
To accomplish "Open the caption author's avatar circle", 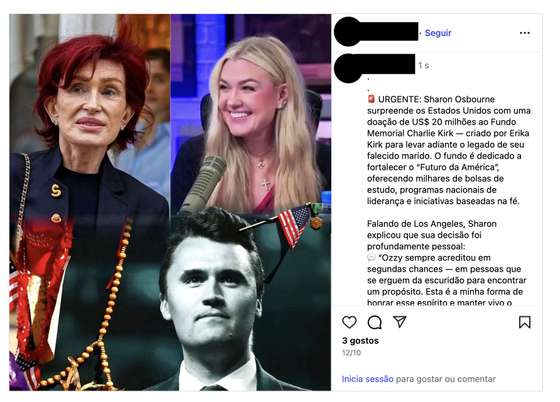I will click(x=347, y=68).
